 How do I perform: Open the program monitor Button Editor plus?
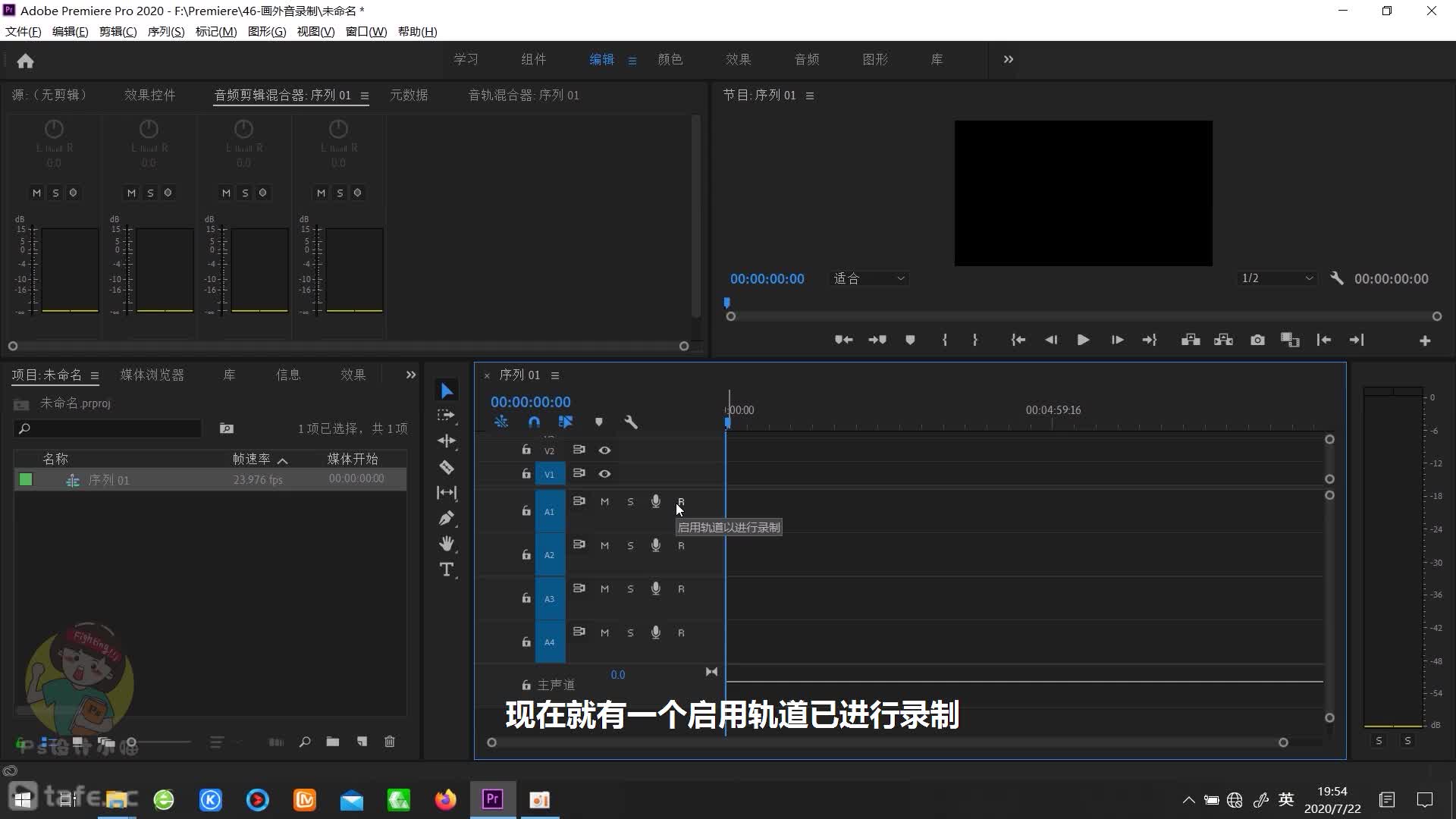1425,341
